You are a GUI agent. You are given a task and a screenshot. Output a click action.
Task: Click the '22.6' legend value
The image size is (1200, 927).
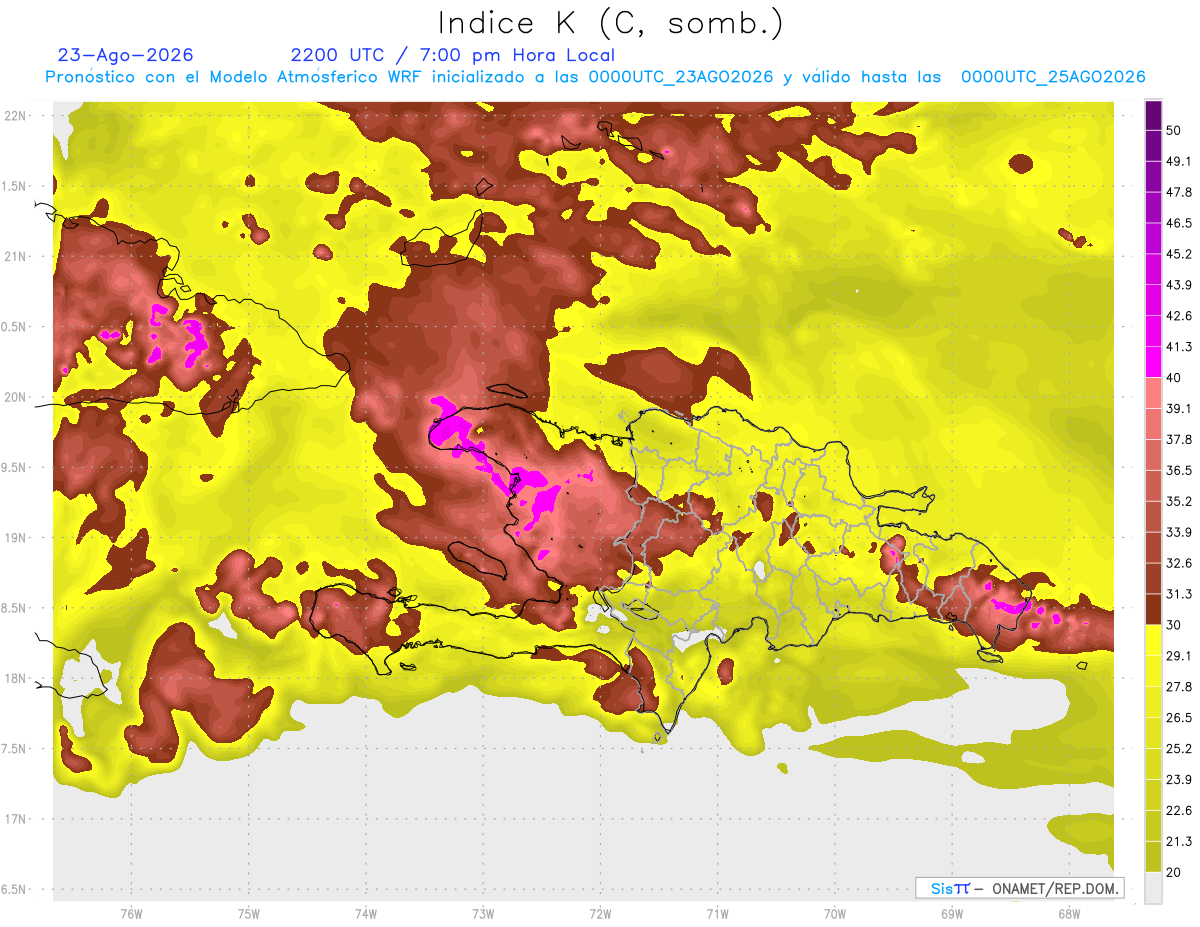click(1179, 811)
